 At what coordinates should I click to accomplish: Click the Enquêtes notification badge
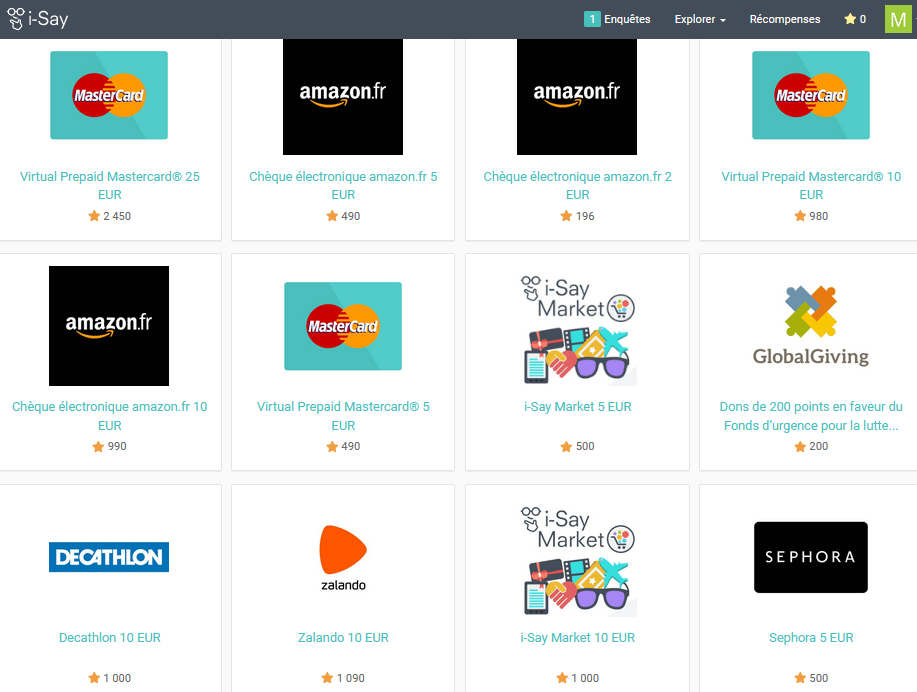click(x=592, y=19)
